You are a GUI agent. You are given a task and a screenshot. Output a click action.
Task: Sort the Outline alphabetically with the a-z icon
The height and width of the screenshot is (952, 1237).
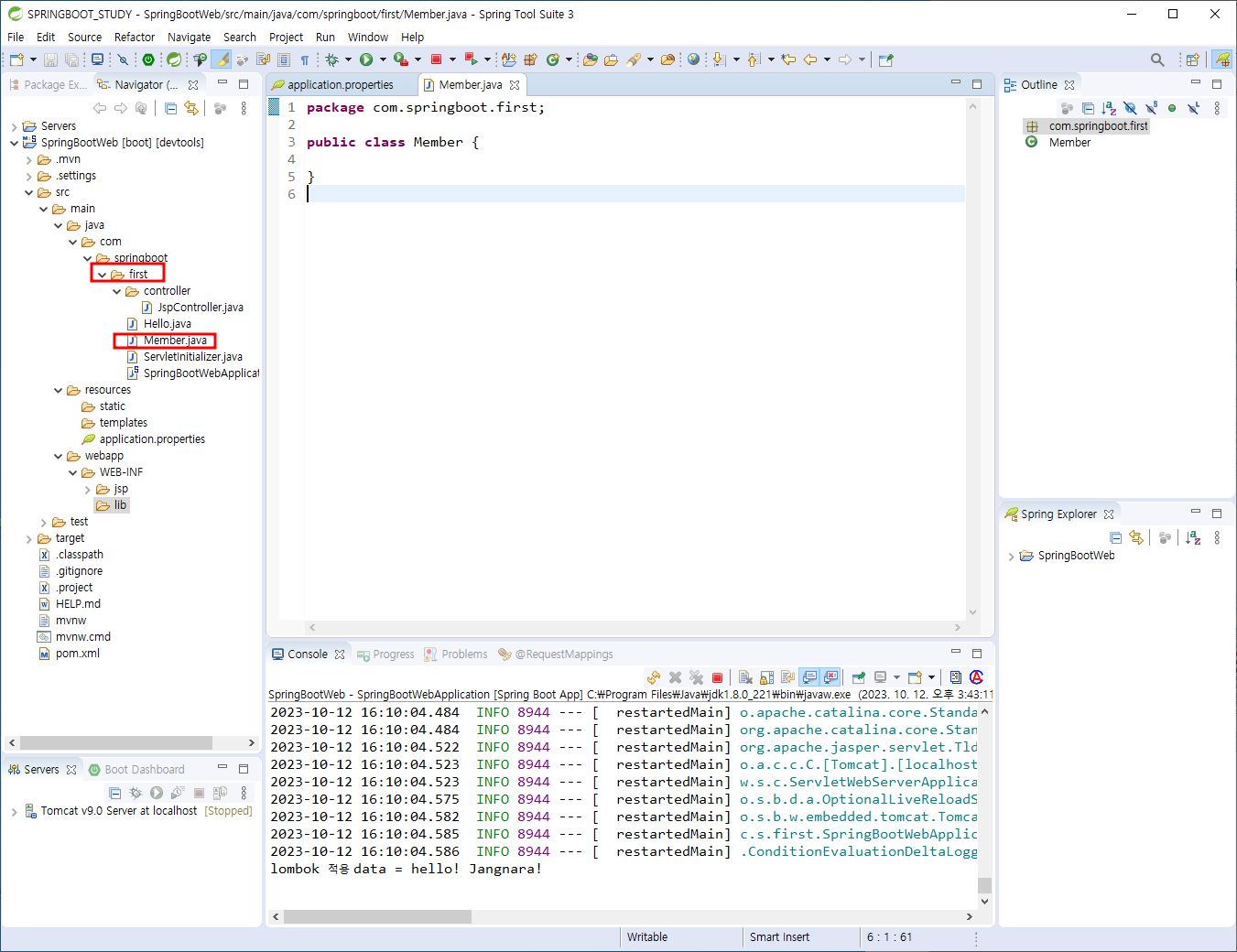coord(1109,108)
